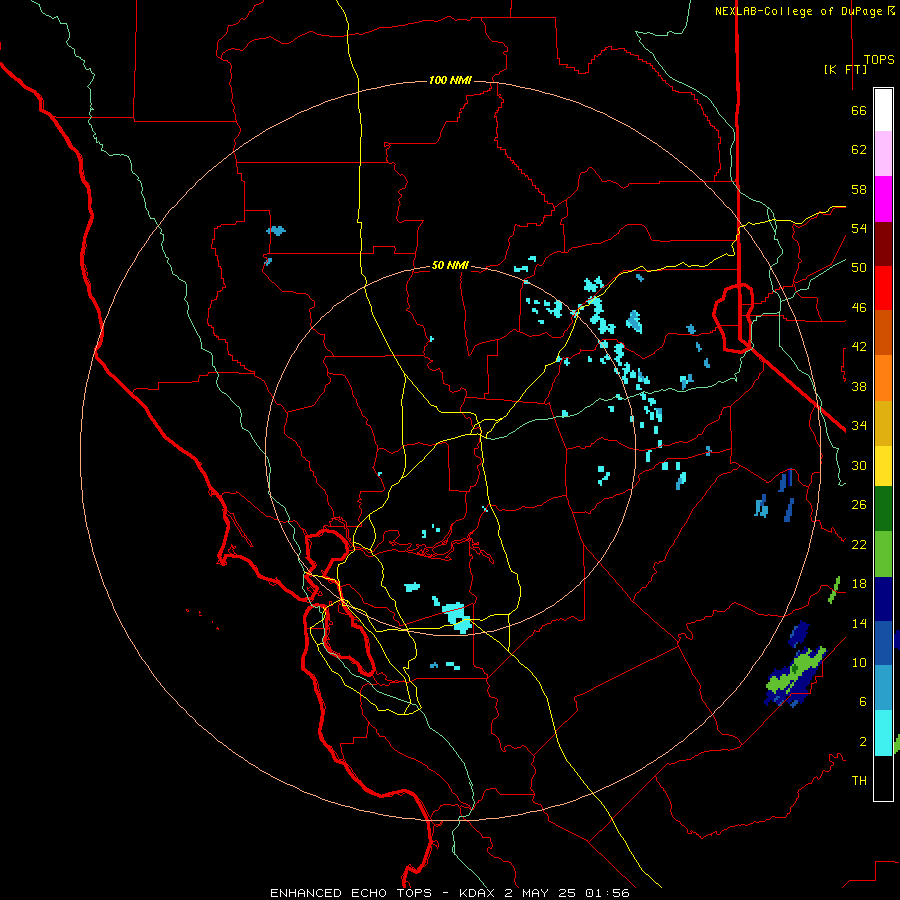Image resolution: width=900 pixels, height=900 pixels.
Task: Click legend value "58"
Action: 859,189
